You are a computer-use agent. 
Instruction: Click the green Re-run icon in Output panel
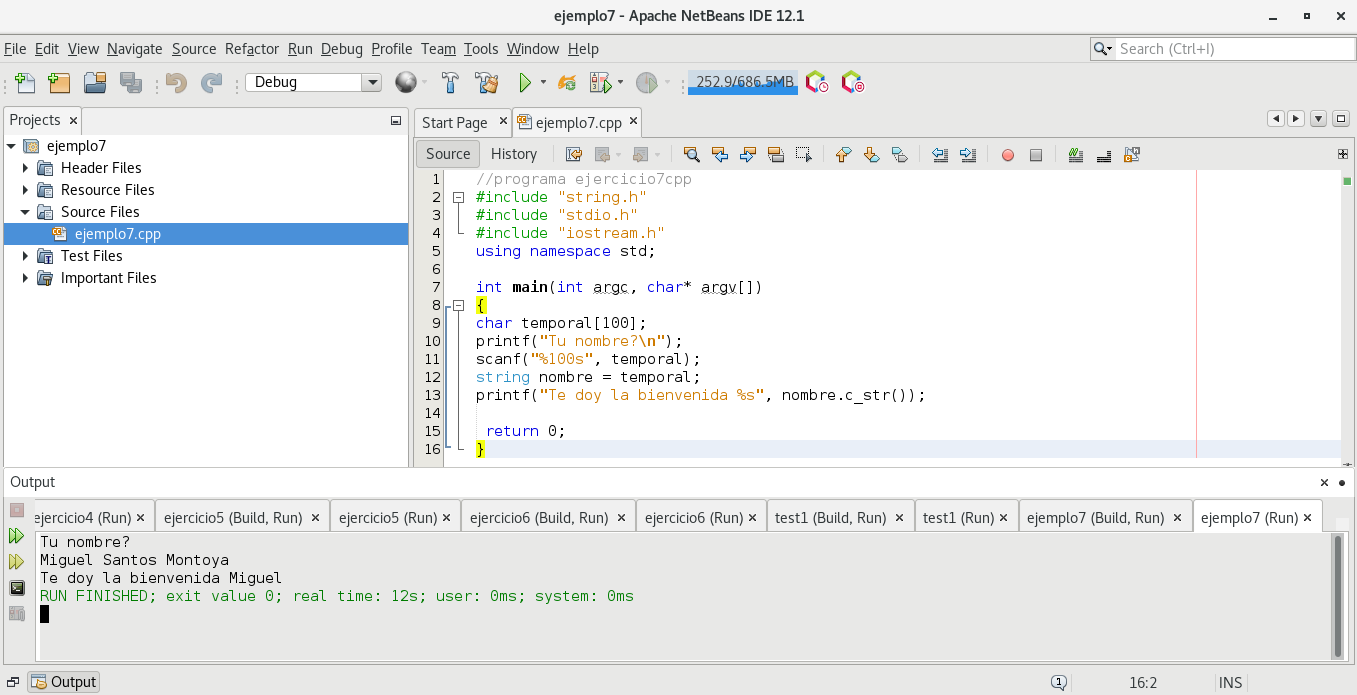17,536
